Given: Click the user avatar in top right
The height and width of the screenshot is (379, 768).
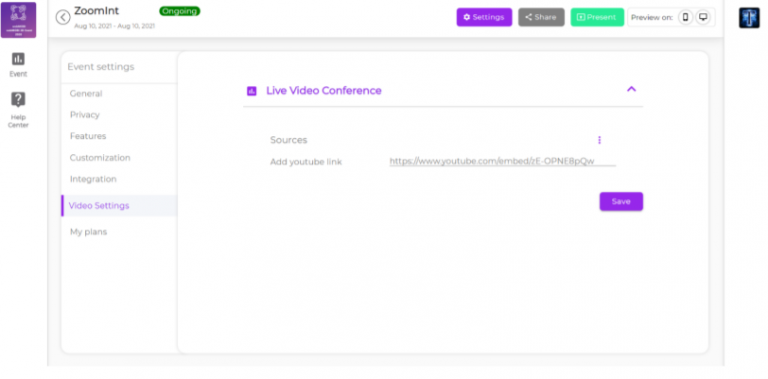Looking at the screenshot, I should (x=749, y=18).
